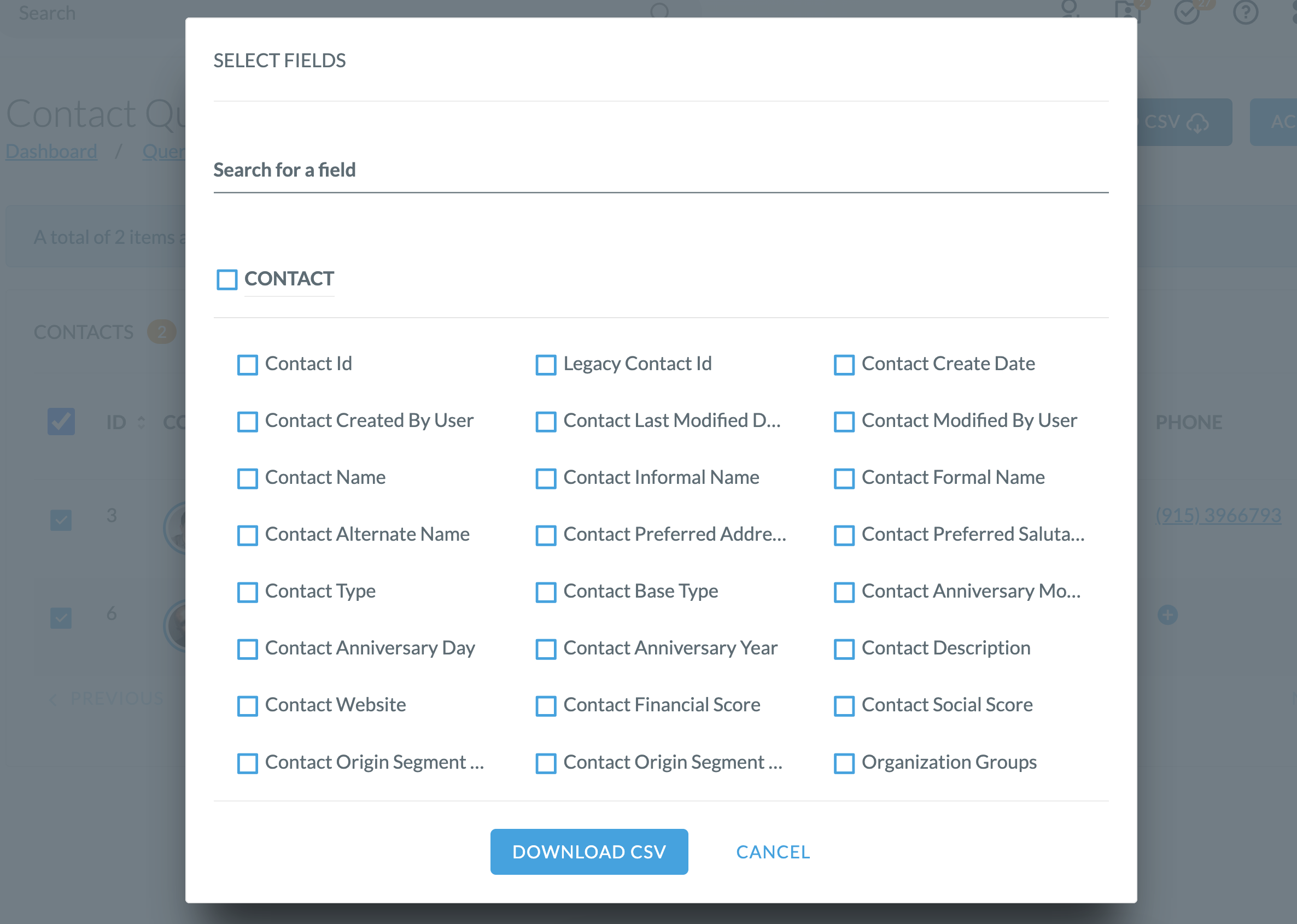Image resolution: width=1297 pixels, height=924 pixels.
Task: Check the Contact Social Score field
Action: (x=844, y=706)
